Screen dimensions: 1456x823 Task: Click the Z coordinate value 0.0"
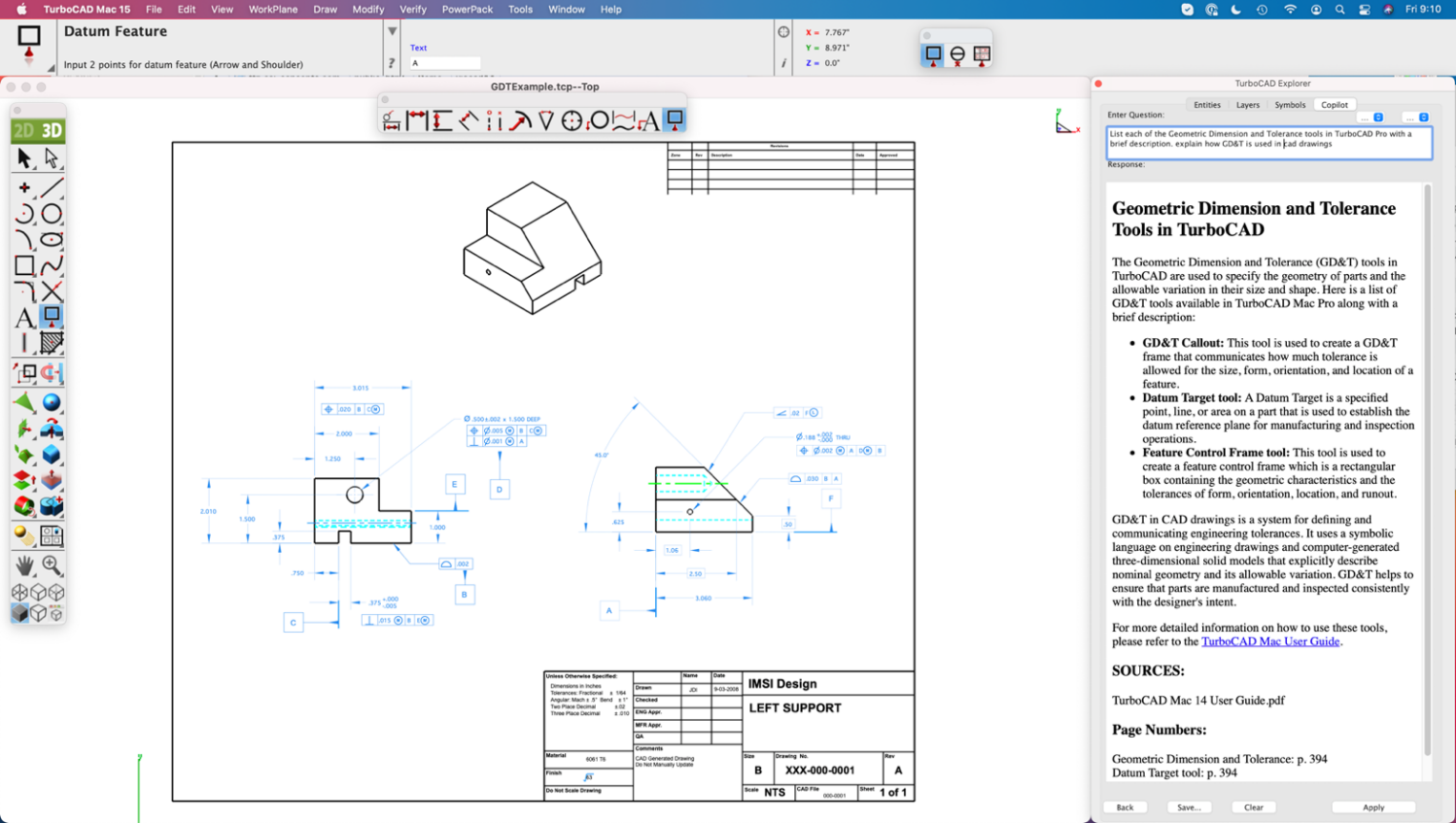[x=833, y=63]
